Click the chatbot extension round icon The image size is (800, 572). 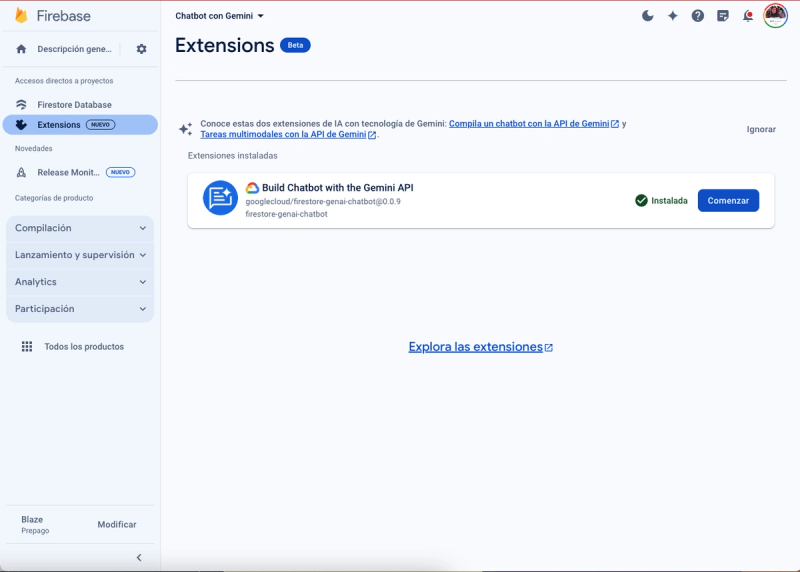click(220, 198)
